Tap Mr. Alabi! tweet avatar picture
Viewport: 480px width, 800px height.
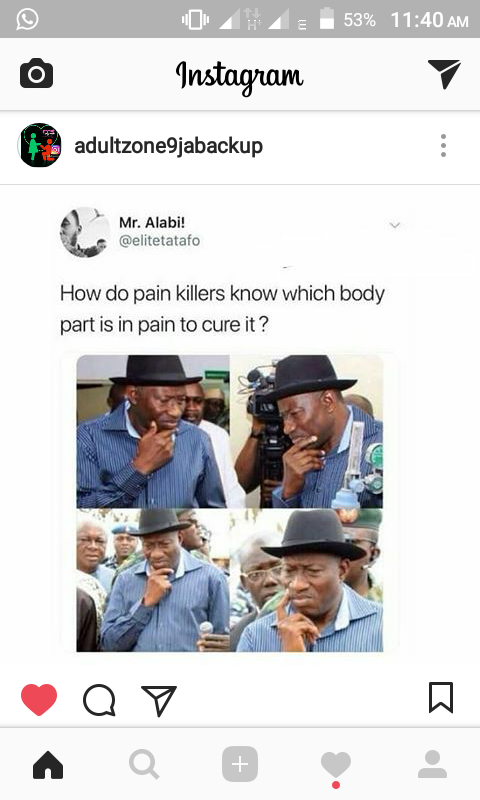coord(84,232)
